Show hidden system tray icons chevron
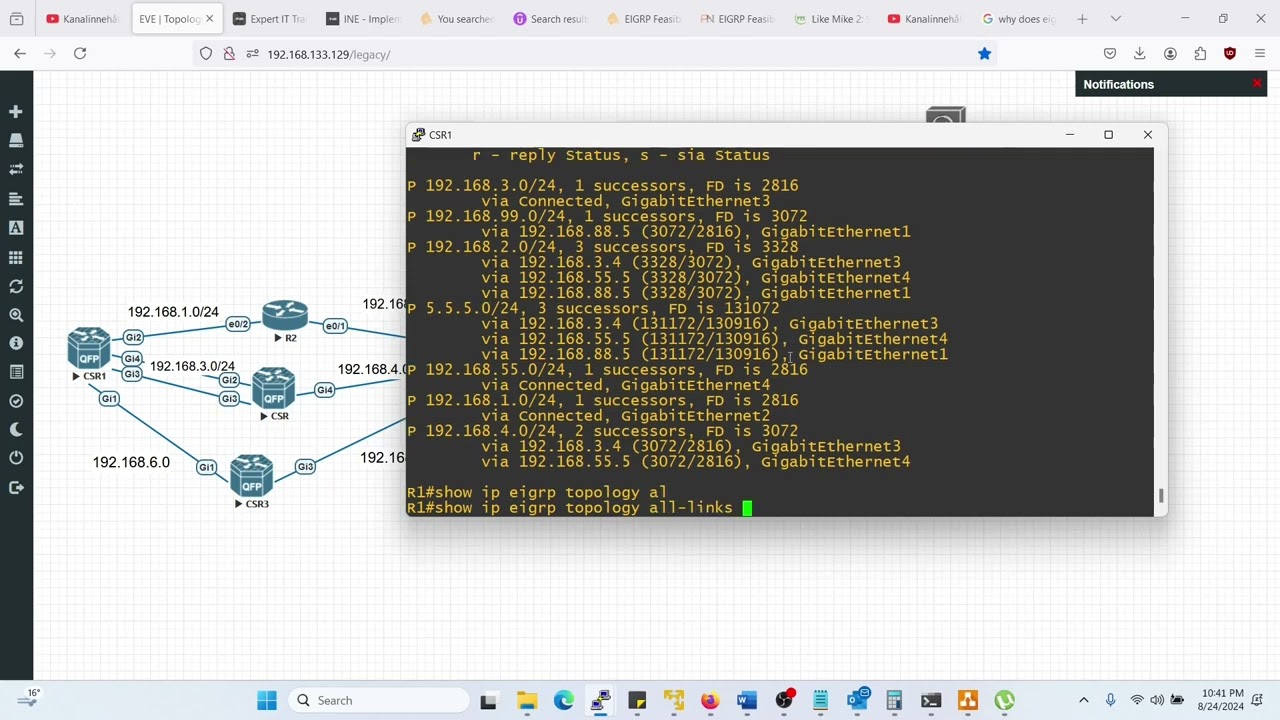The image size is (1280, 720). (x=1084, y=700)
